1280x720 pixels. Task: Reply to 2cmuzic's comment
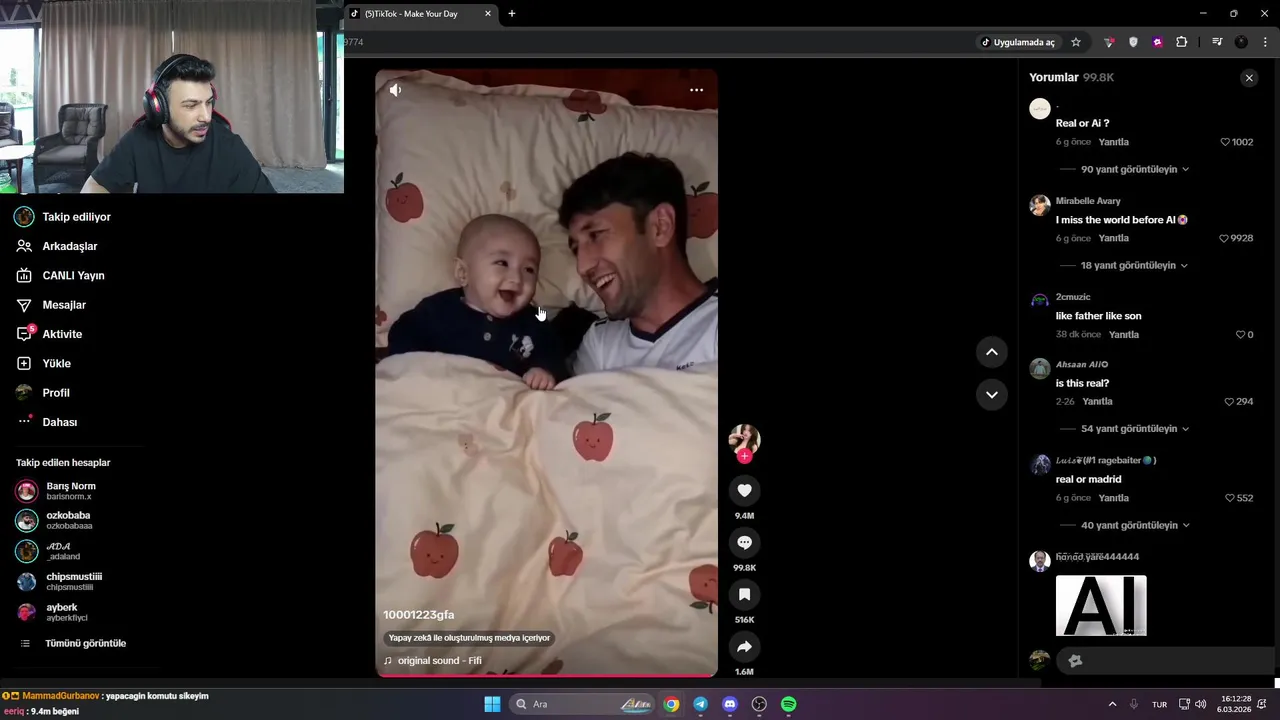[x=1123, y=334]
